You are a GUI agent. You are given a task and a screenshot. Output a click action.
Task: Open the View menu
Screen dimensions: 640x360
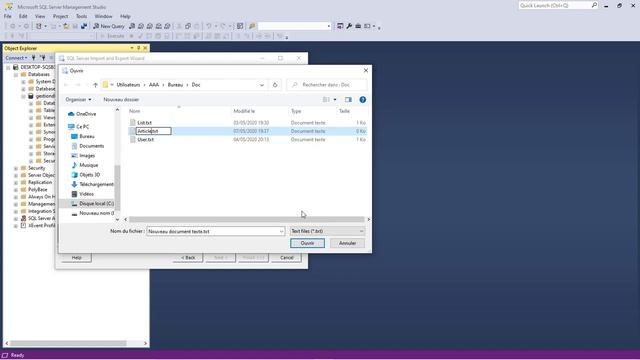40,16
